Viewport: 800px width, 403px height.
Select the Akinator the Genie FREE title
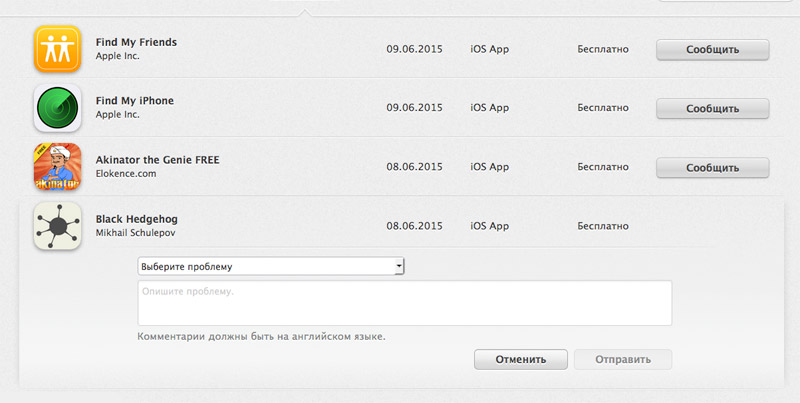click(157, 160)
